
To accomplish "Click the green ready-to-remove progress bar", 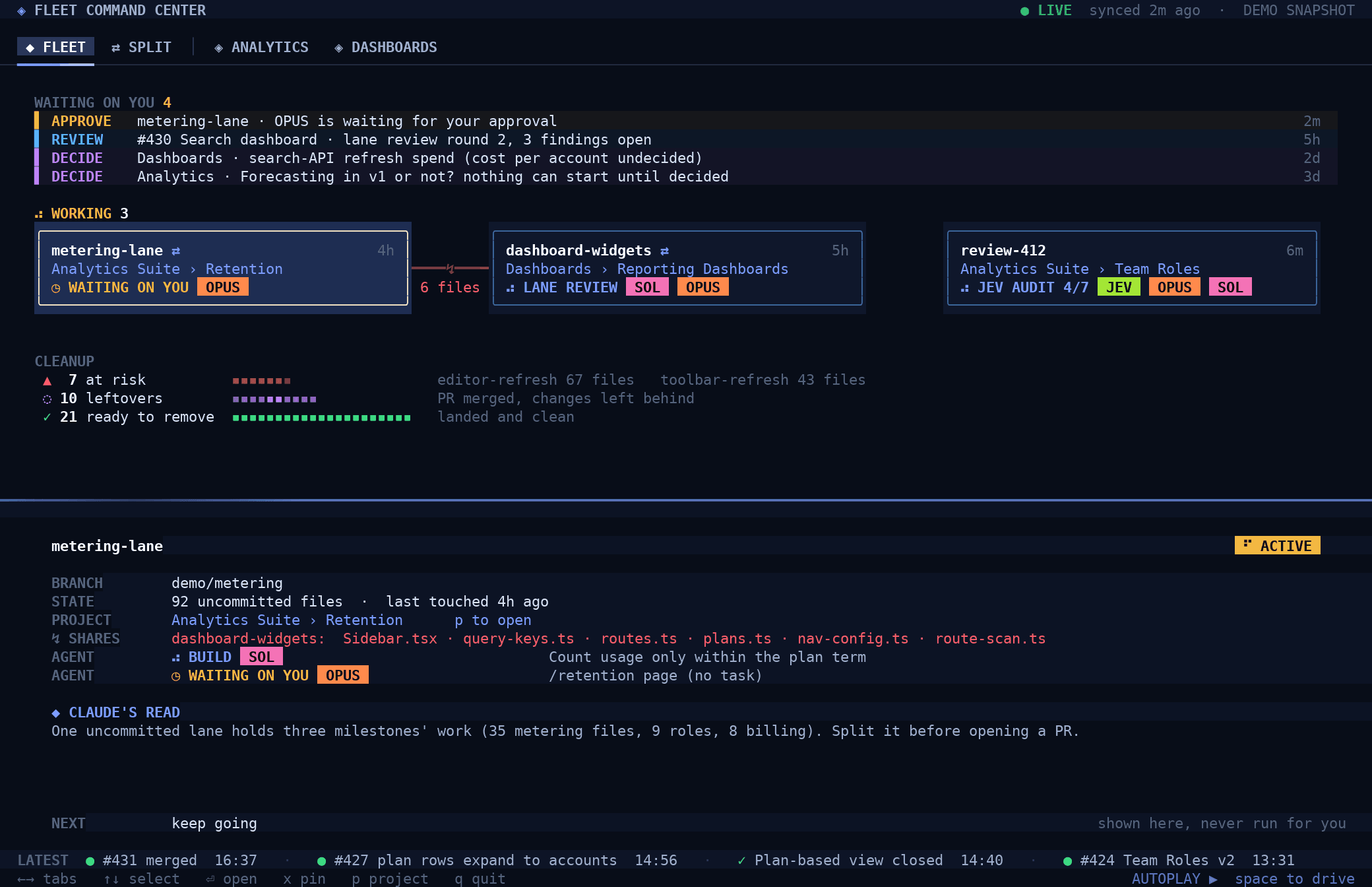I will click(x=321, y=418).
